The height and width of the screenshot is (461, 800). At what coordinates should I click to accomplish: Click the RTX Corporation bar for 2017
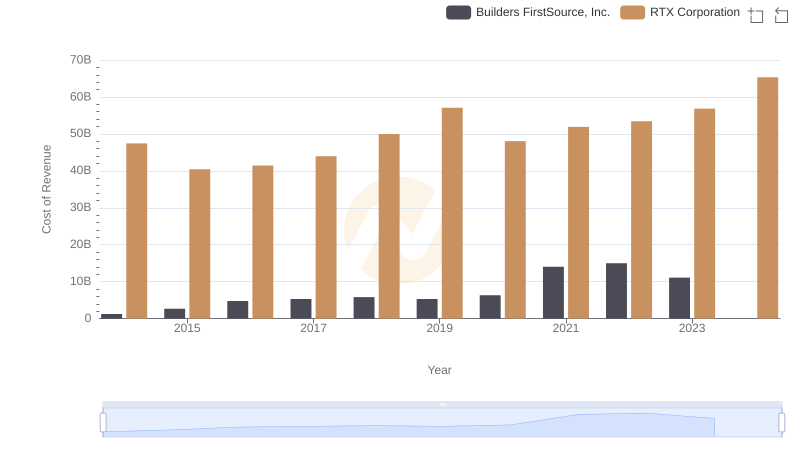pos(326,238)
